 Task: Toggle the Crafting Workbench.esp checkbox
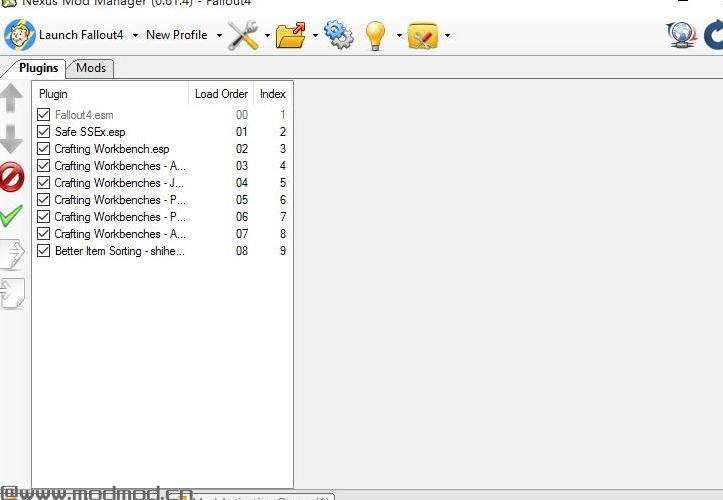(x=43, y=149)
